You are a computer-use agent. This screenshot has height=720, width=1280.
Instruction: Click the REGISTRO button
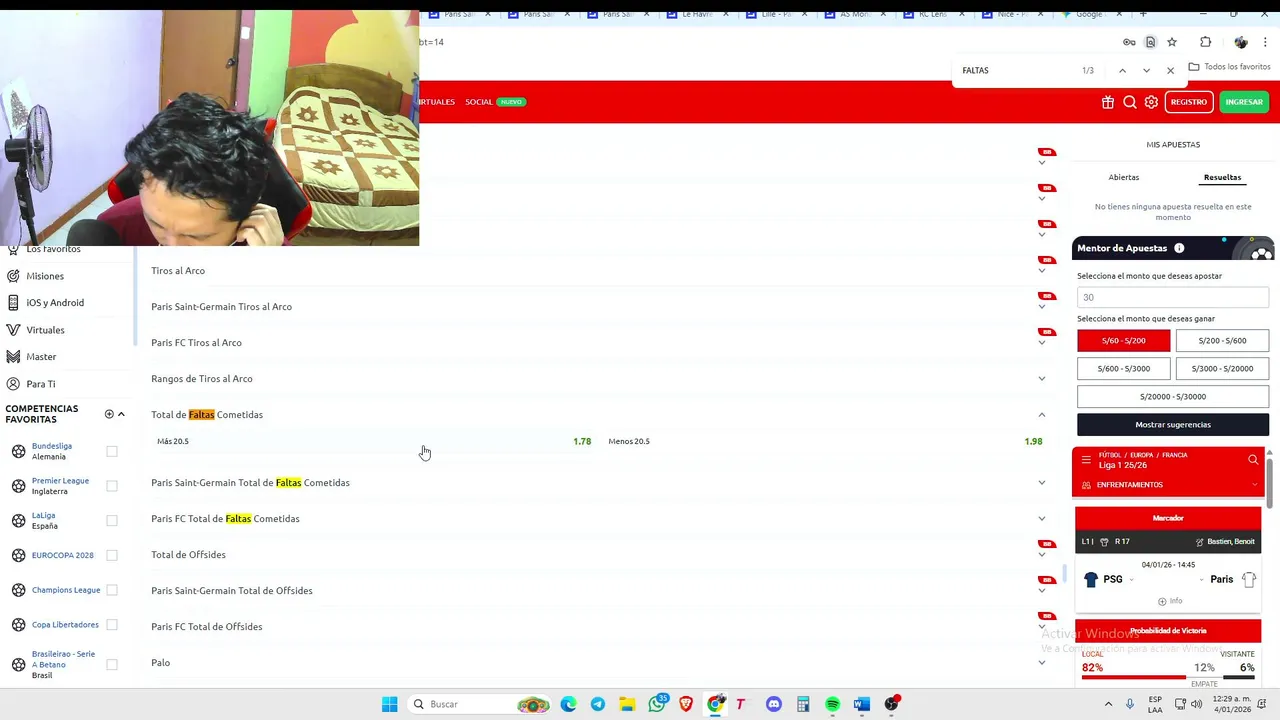1189,102
